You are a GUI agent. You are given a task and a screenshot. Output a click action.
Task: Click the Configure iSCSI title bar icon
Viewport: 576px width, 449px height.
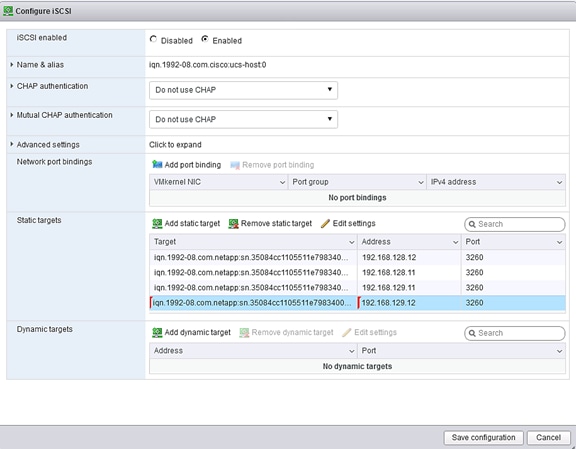point(8,11)
